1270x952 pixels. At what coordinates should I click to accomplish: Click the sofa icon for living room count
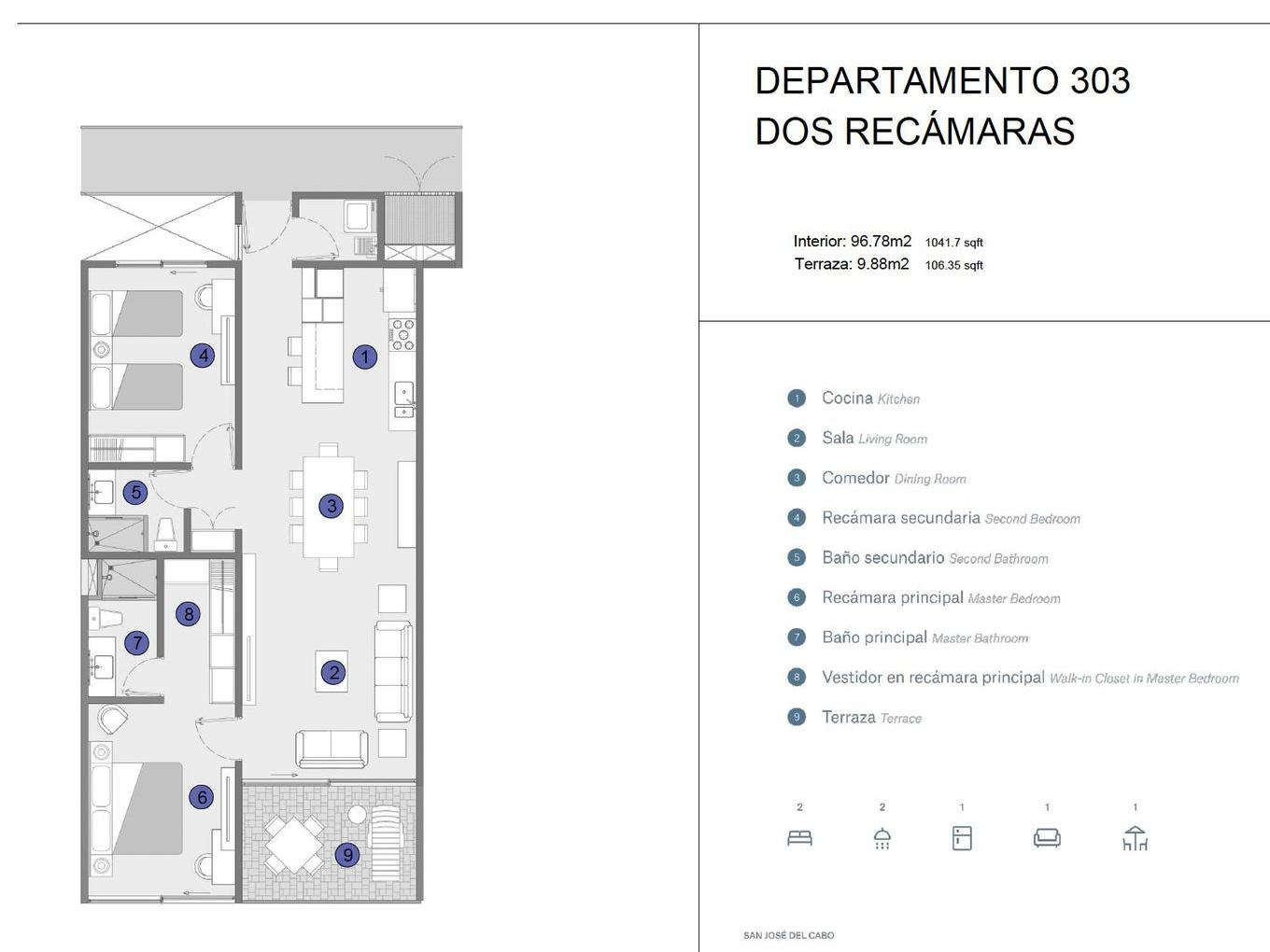click(1047, 838)
